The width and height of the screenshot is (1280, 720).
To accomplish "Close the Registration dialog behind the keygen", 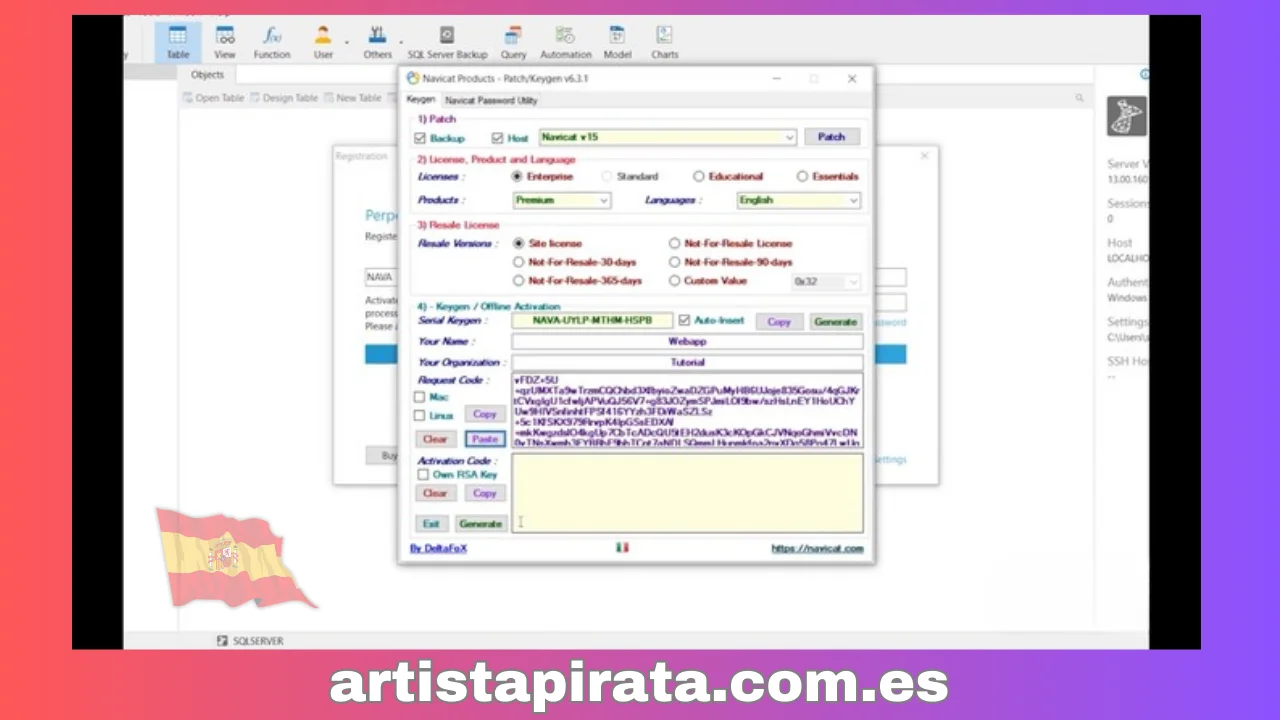I will click(x=924, y=156).
